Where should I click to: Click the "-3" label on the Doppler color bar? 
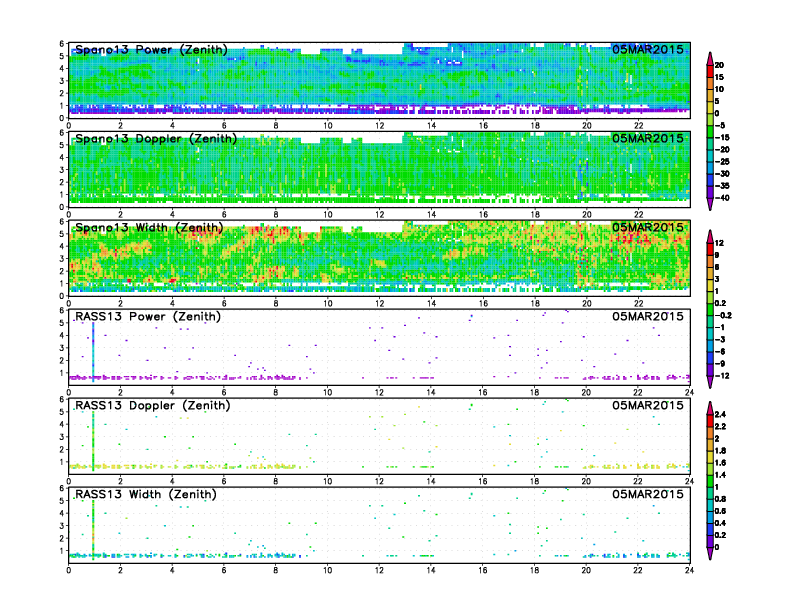coord(720,339)
